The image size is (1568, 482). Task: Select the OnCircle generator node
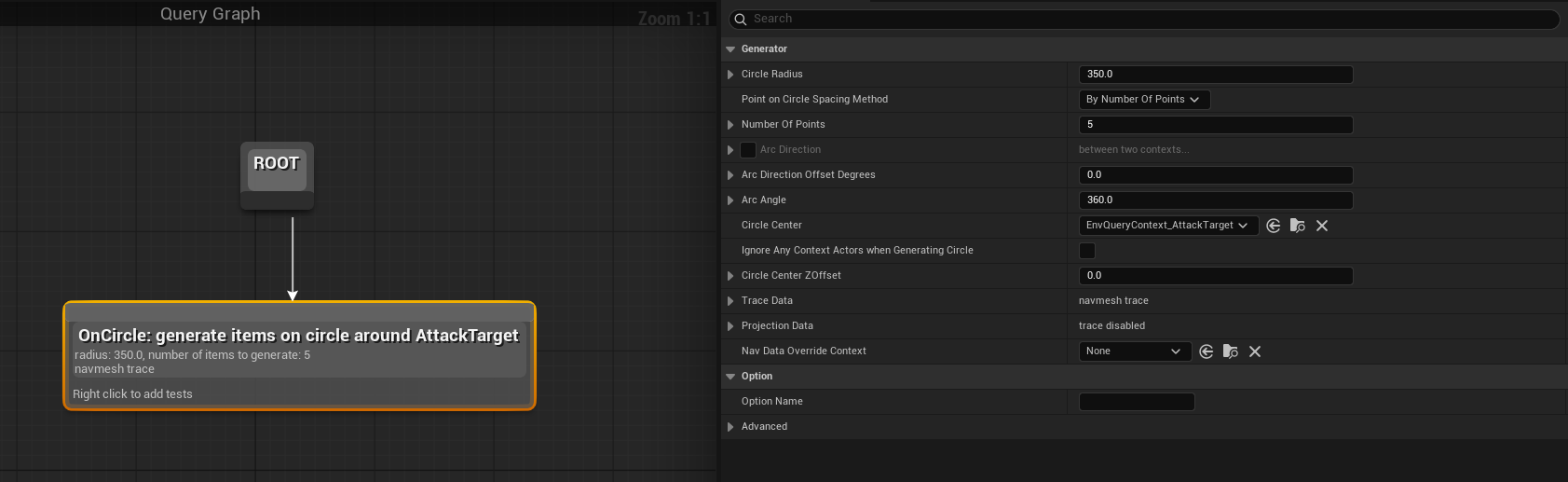[x=299, y=355]
